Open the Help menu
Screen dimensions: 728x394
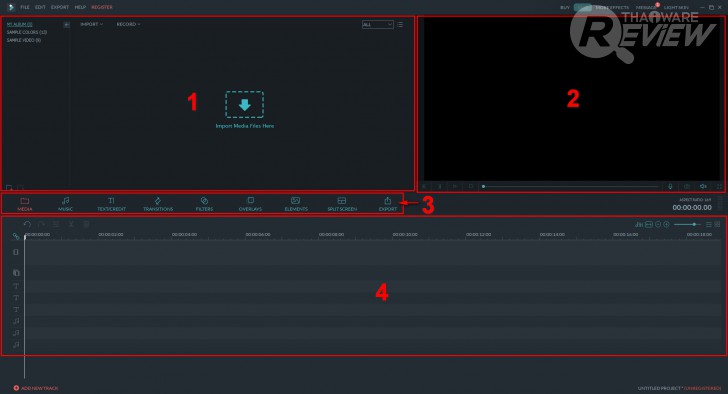(80, 7)
